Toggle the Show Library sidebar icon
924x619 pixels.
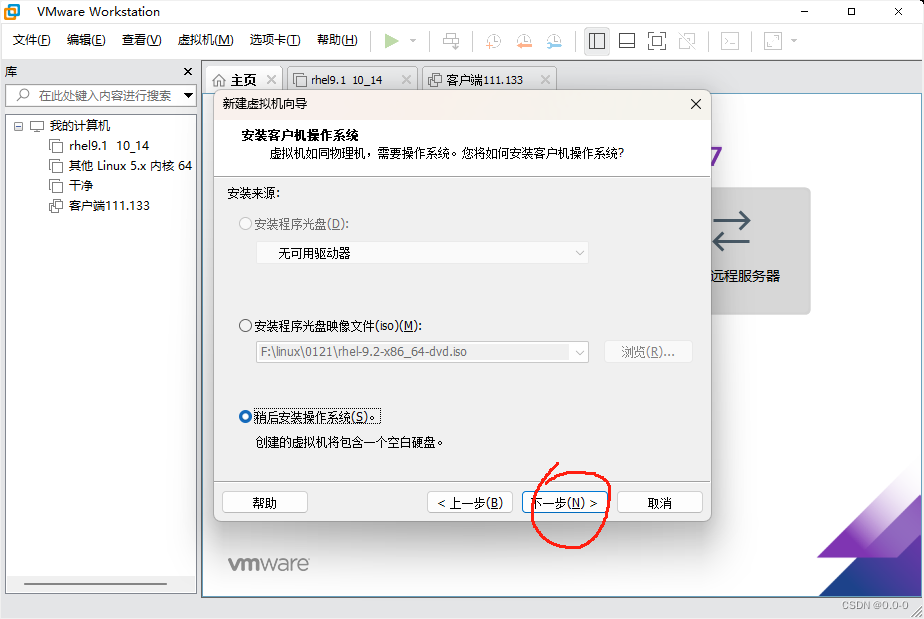coord(596,41)
